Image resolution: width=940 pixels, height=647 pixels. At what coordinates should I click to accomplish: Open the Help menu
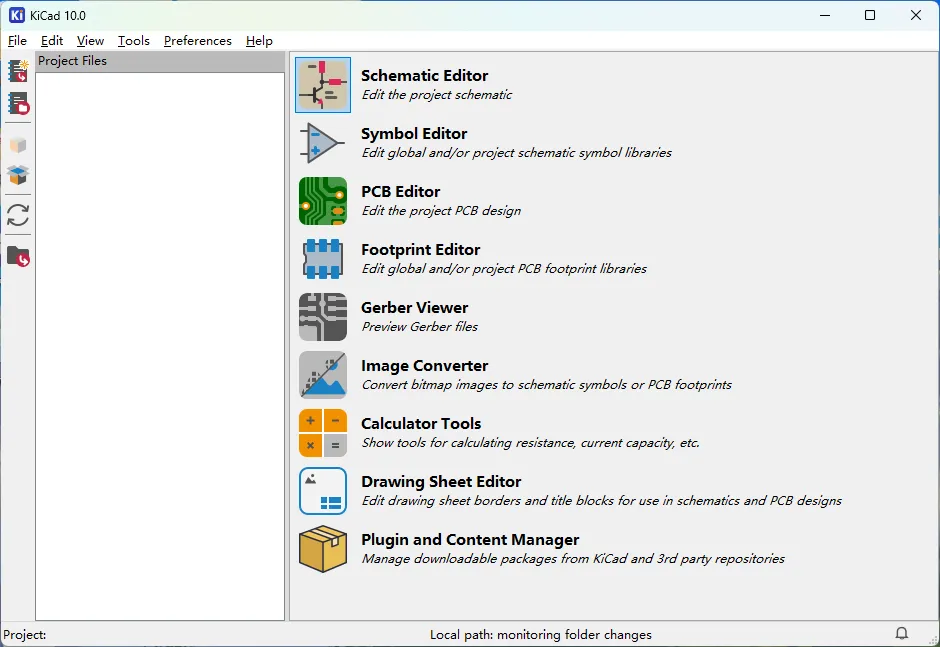coord(259,41)
